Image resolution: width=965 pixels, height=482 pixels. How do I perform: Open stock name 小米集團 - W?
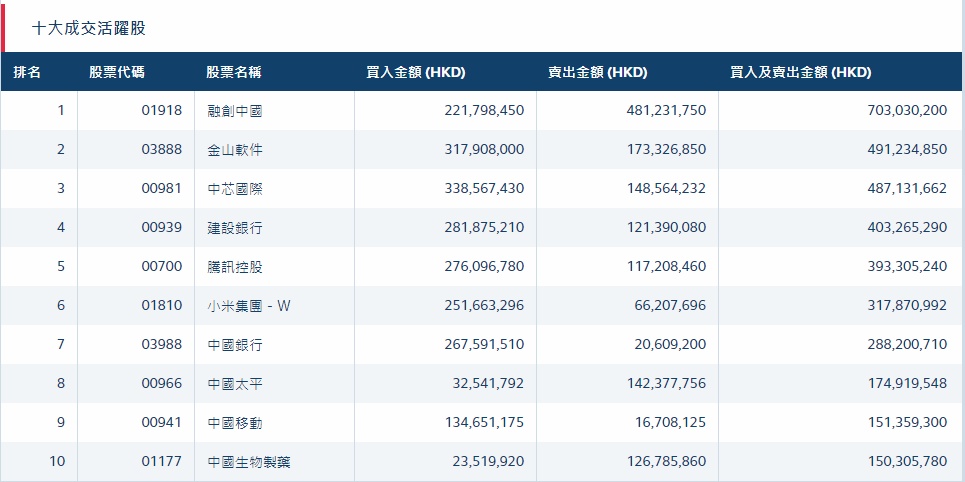click(x=249, y=306)
